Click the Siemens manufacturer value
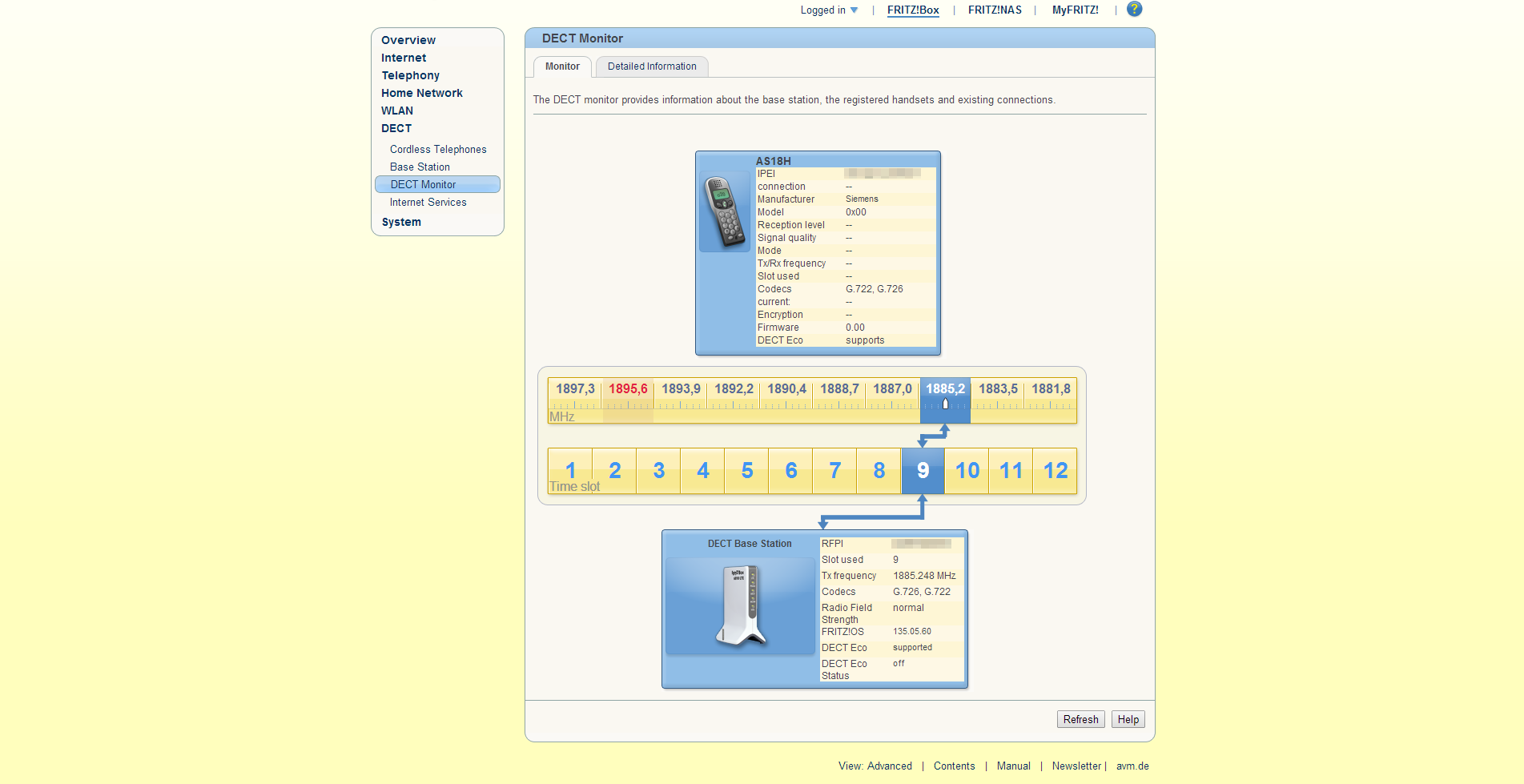The height and width of the screenshot is (784, 1524). (x=862, y=199)
